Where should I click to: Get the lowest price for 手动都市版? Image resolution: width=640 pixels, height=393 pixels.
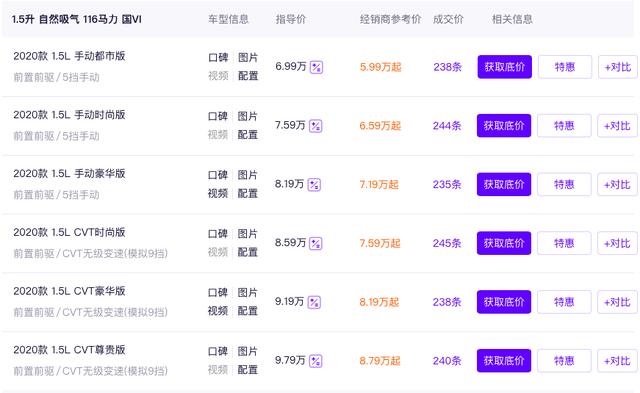point(504,67)
